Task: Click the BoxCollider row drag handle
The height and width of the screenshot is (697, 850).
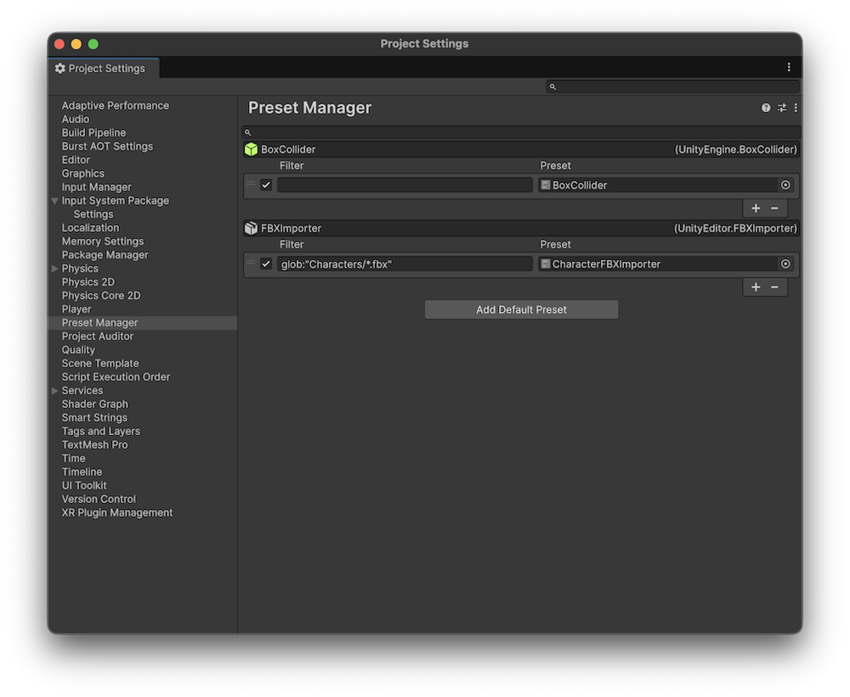Action: coord(250,184)
